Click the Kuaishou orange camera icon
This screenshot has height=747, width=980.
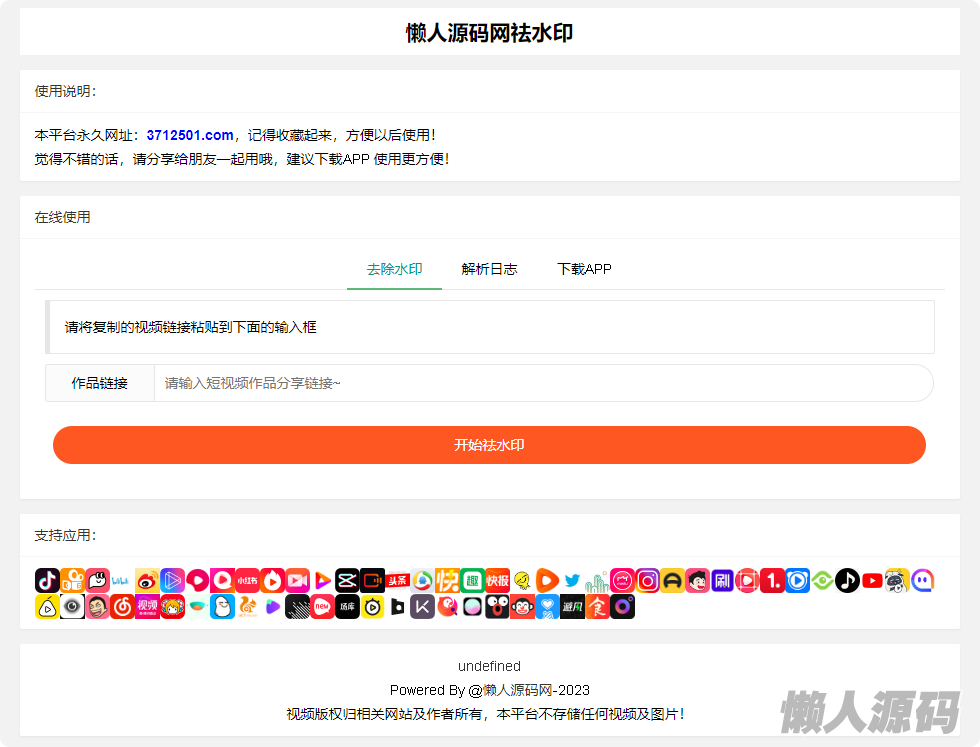tap(72, 580)
